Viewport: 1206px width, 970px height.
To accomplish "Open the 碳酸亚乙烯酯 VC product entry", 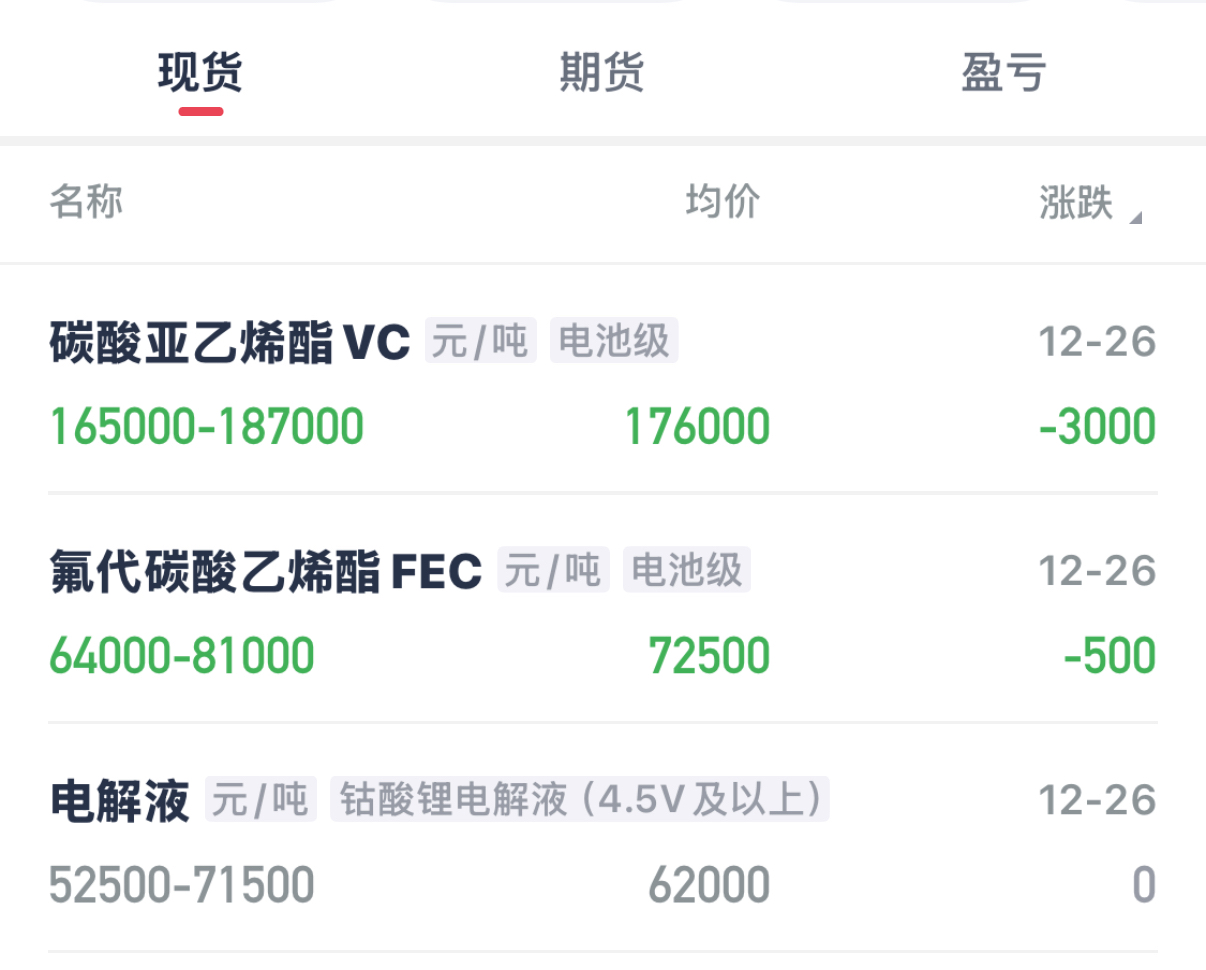I will click(229, 343).
